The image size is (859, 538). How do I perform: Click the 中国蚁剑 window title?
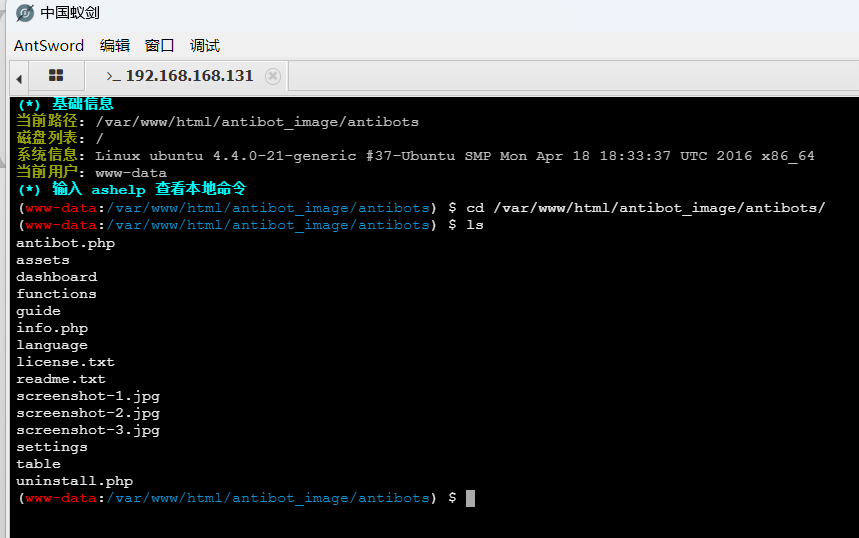(x=70, y=13)
